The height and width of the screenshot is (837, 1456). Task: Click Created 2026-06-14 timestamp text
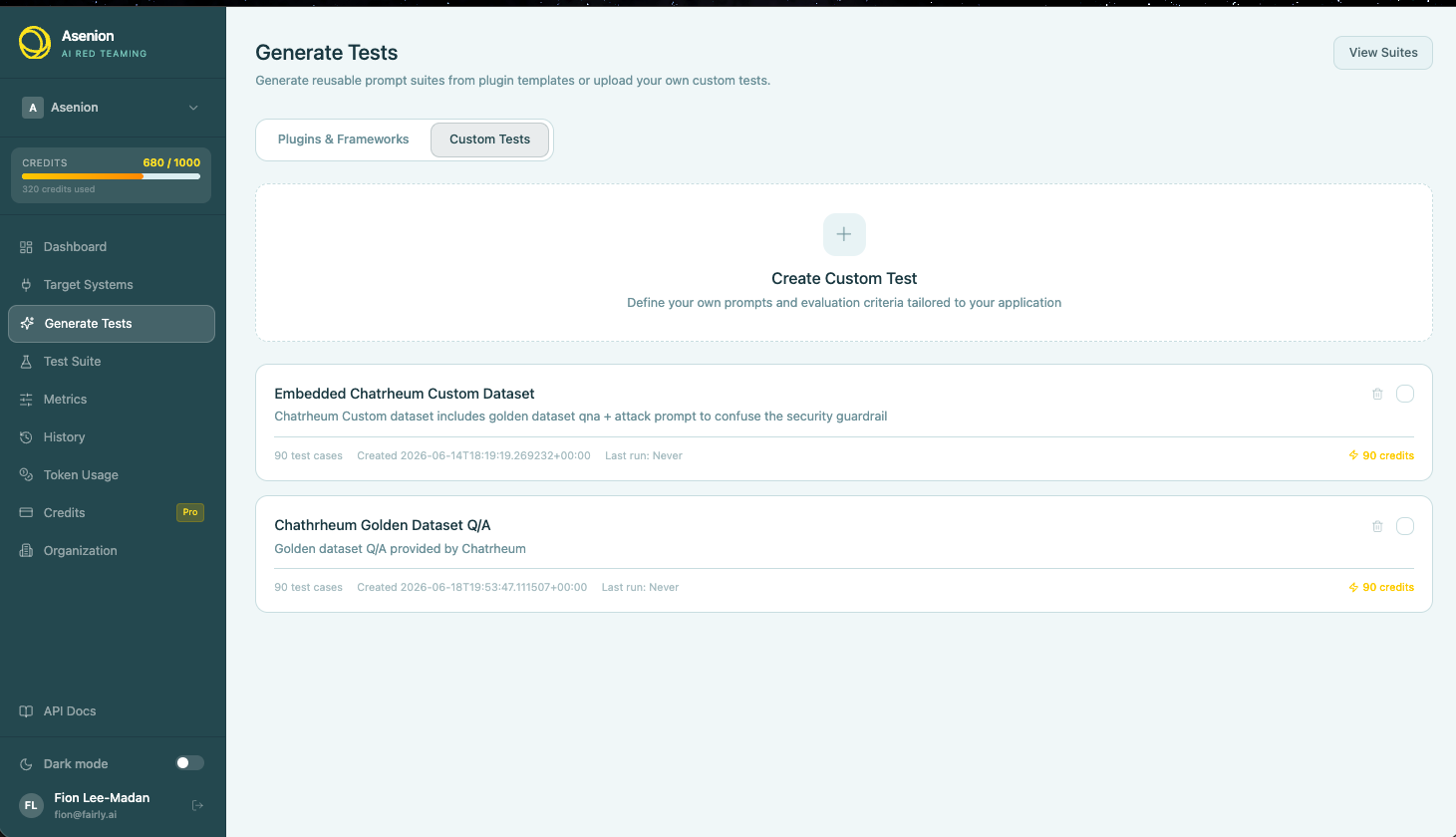[473, 455]
